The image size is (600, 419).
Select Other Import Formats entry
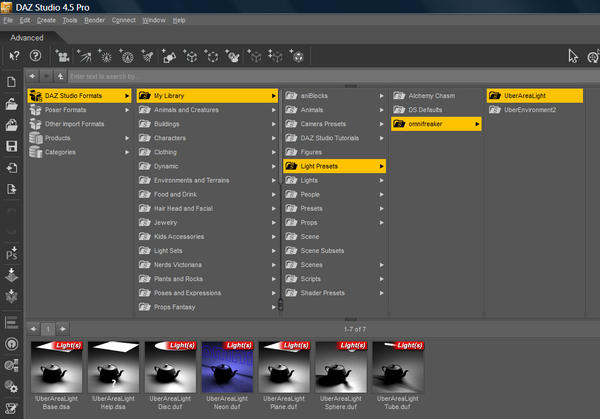[x=80, y=124]
